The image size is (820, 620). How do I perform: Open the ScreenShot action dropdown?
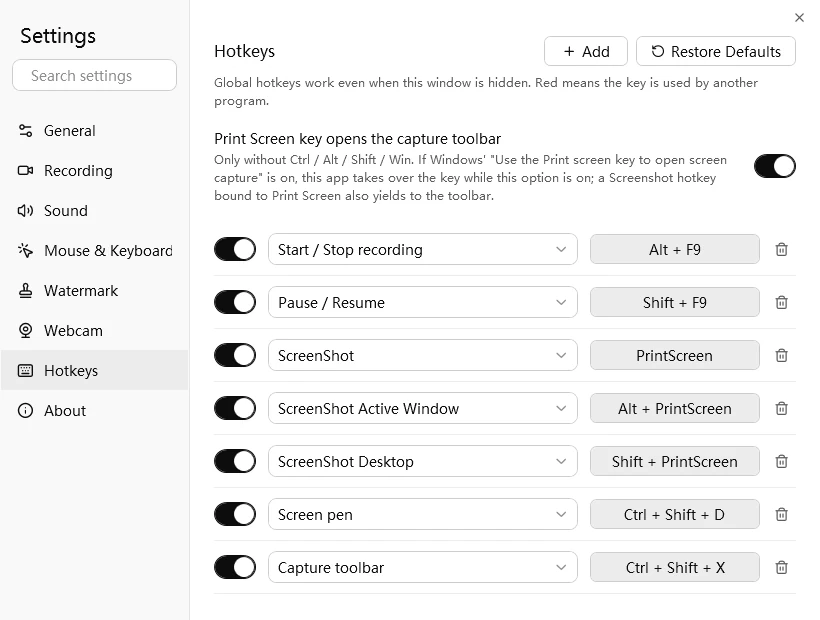423,355
